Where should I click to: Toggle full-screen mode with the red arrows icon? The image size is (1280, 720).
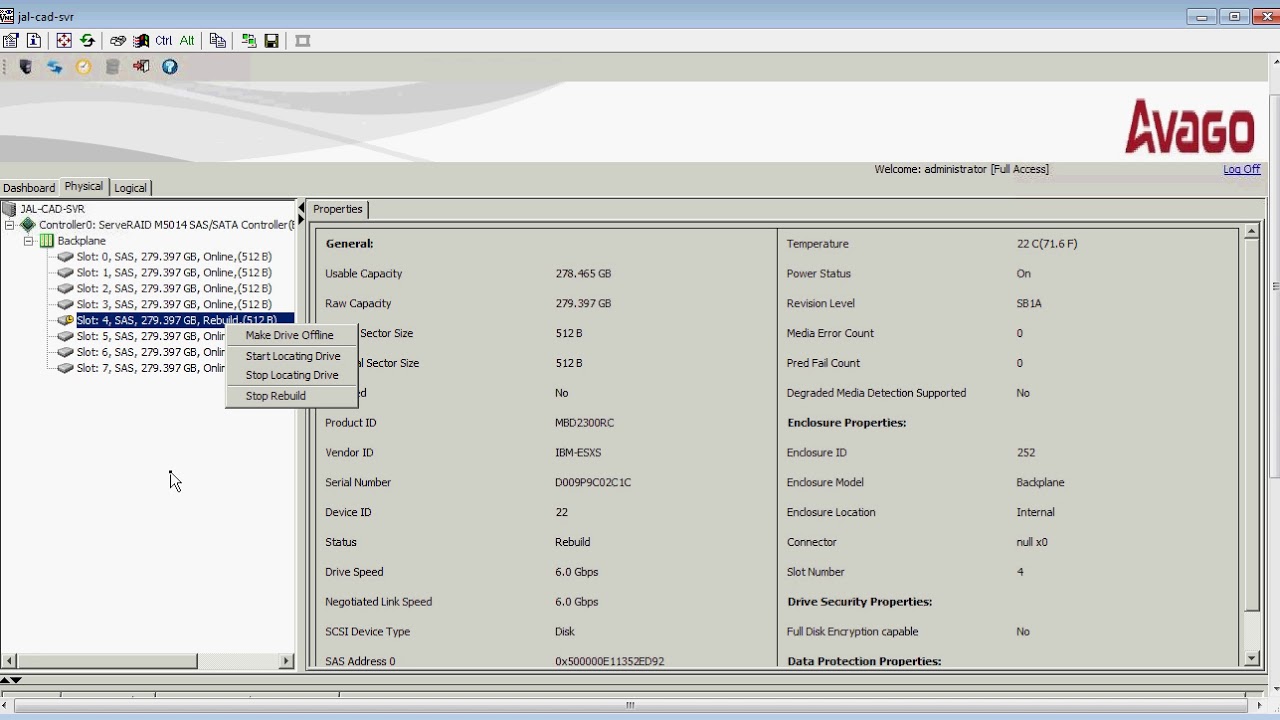64,41
